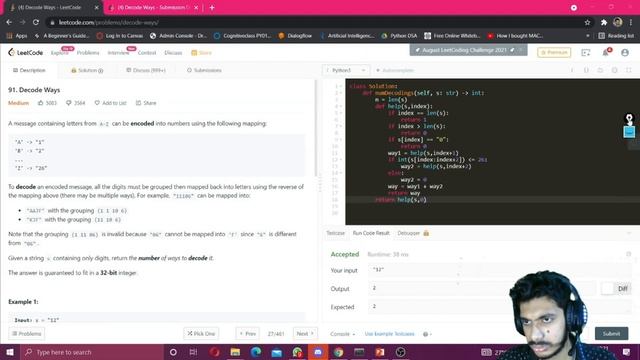Click the thumbs-up like icon
The height and width of the screenshot is (360, 640).
click(x=41, y=103)
